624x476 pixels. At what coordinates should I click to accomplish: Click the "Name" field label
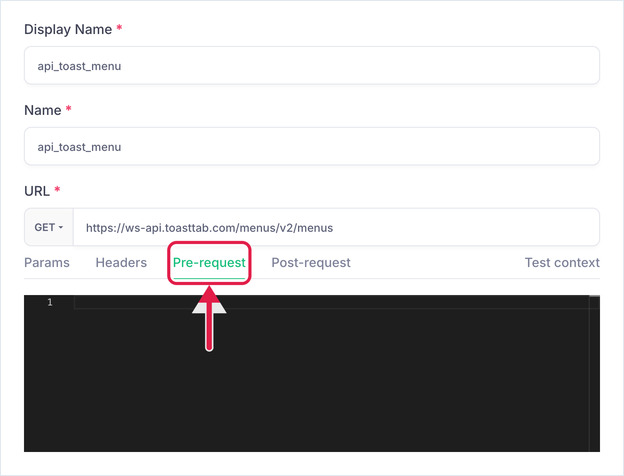pos(43,110)
